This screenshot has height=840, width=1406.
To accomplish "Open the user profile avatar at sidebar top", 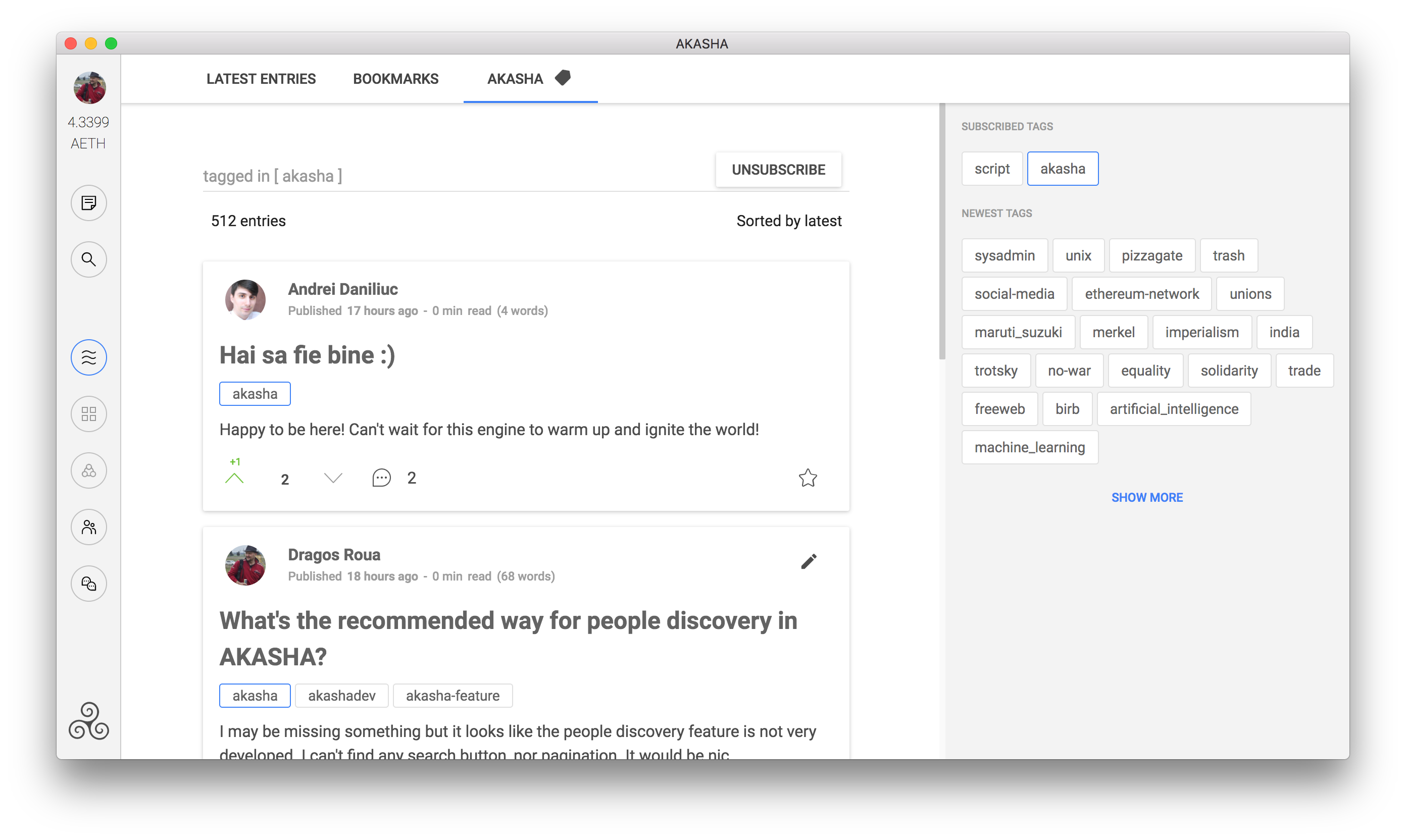I will [x=89, y=88].
